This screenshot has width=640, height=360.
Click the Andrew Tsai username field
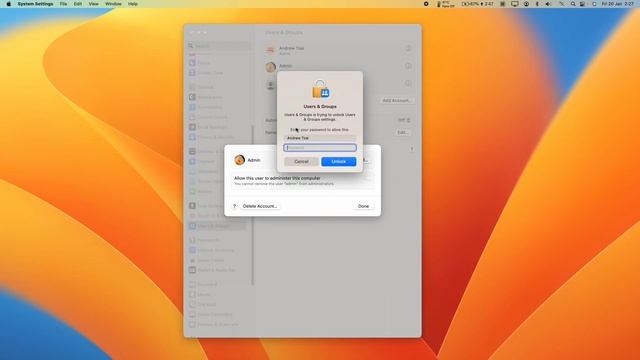pyautogui.click(x=320, y=138)
